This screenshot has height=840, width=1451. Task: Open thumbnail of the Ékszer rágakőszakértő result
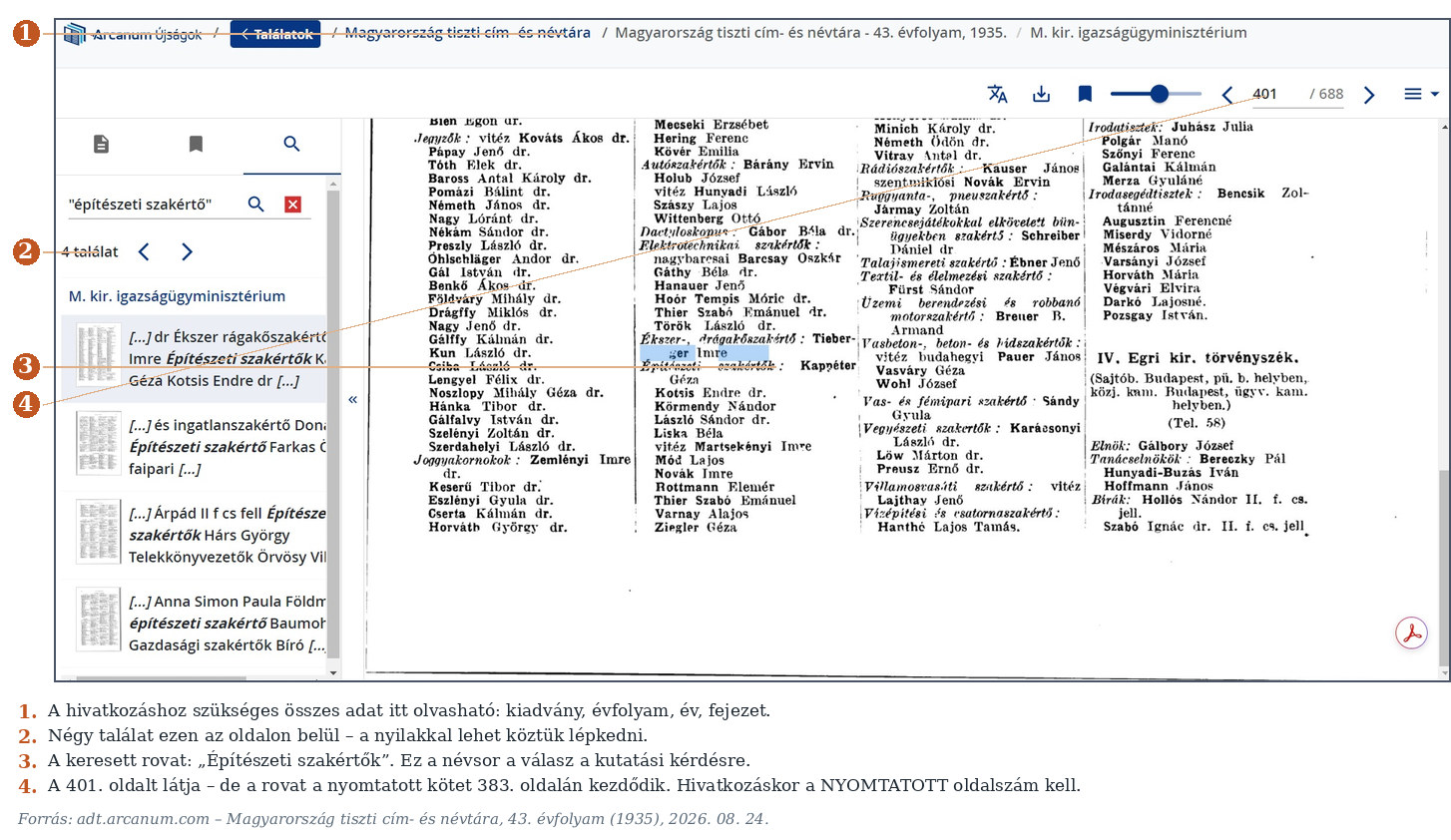tap(98, 355)
